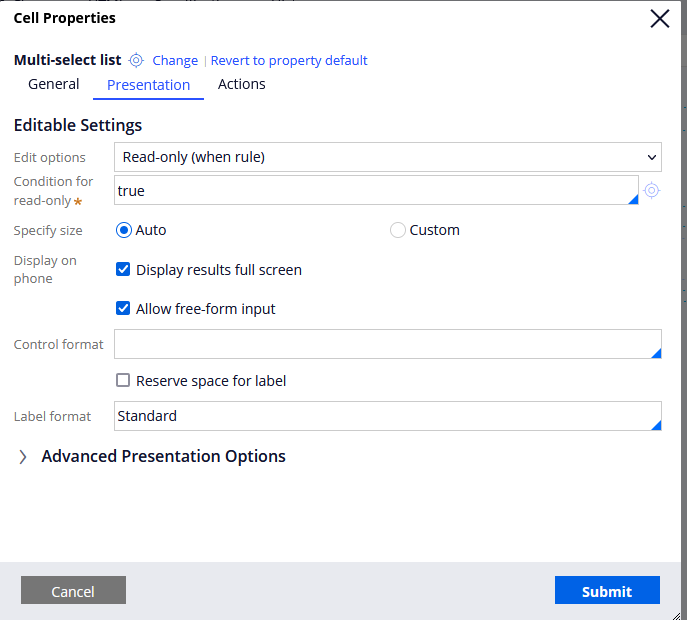Uncheck Display results full screen
The width and height of the screenshot is (687, 620).
coord(123,269)
